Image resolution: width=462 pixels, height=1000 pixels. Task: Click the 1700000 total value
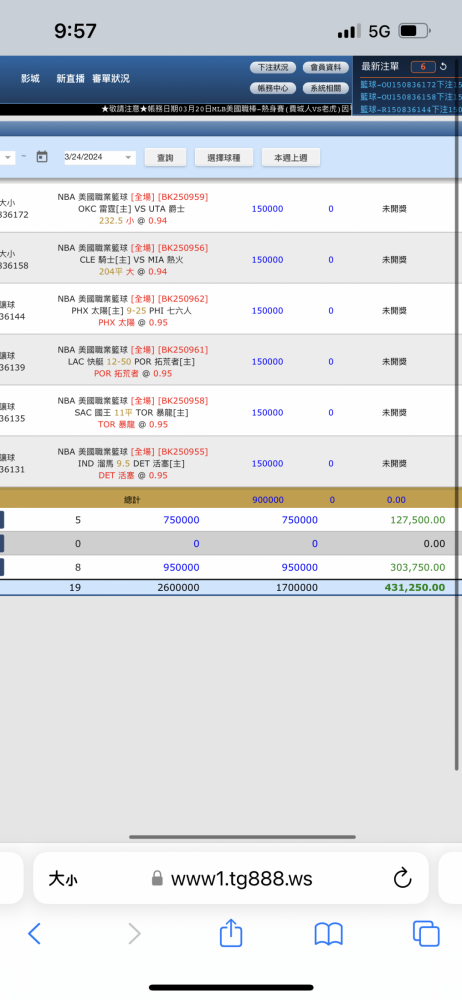pyautogui.click(x=297, y=587)
